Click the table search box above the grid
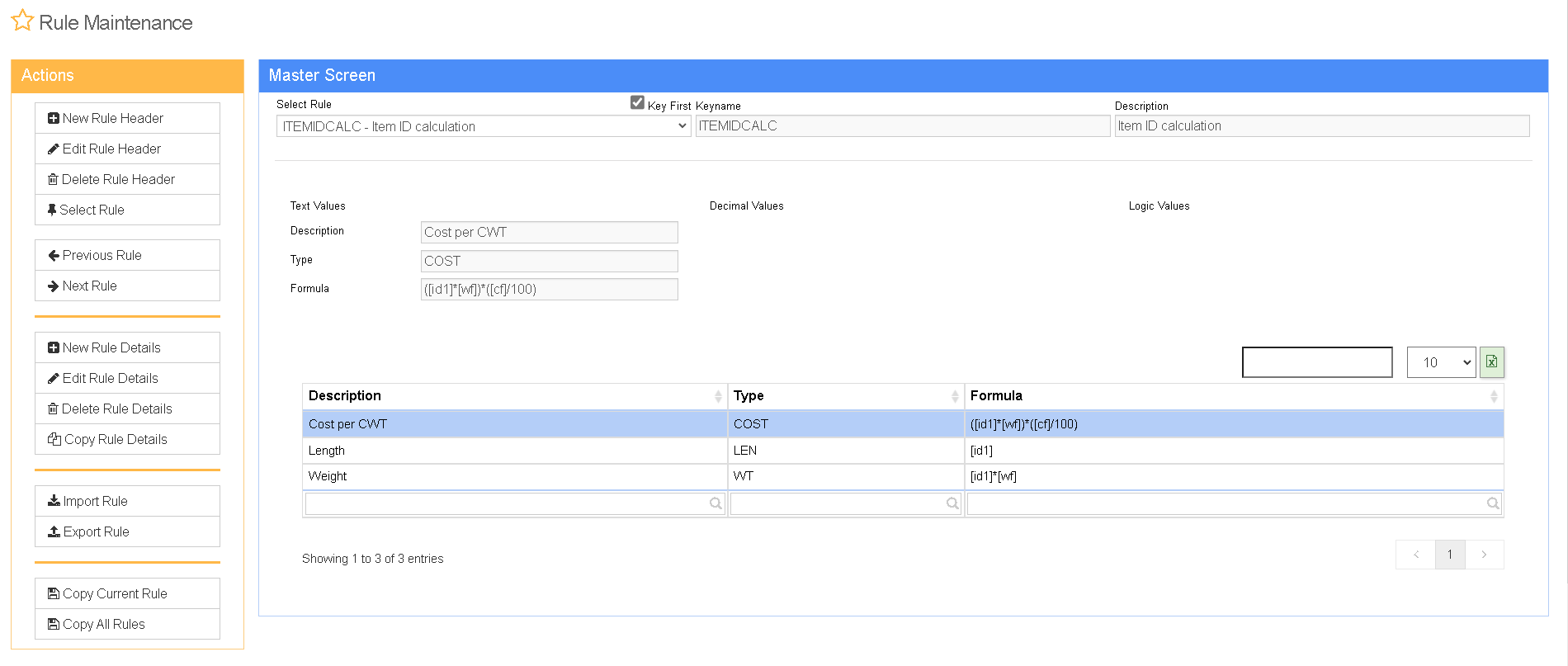This screenshot has width=1568, height=666. [1317, 362]
